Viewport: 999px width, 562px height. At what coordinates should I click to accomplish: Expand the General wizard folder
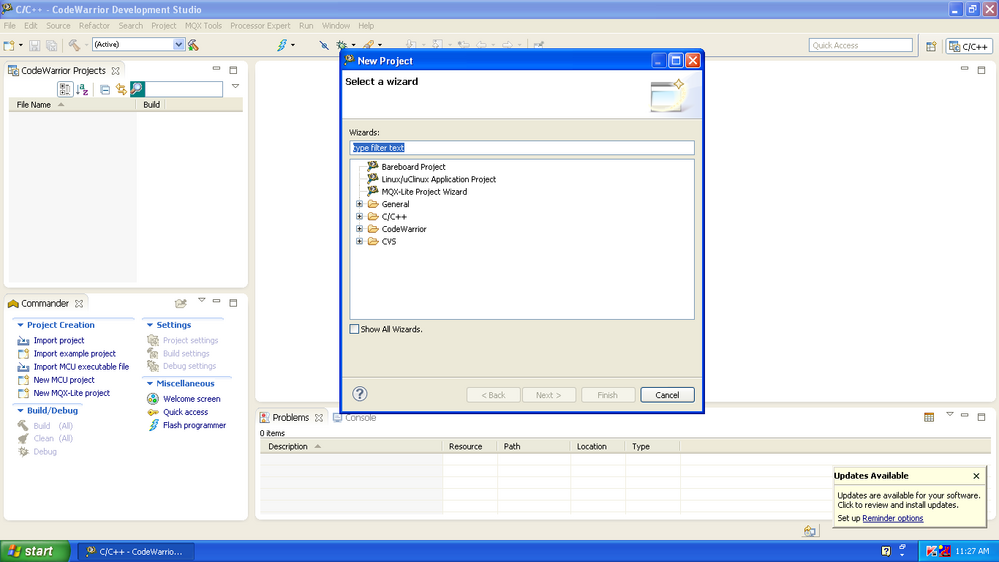(359, 205)
